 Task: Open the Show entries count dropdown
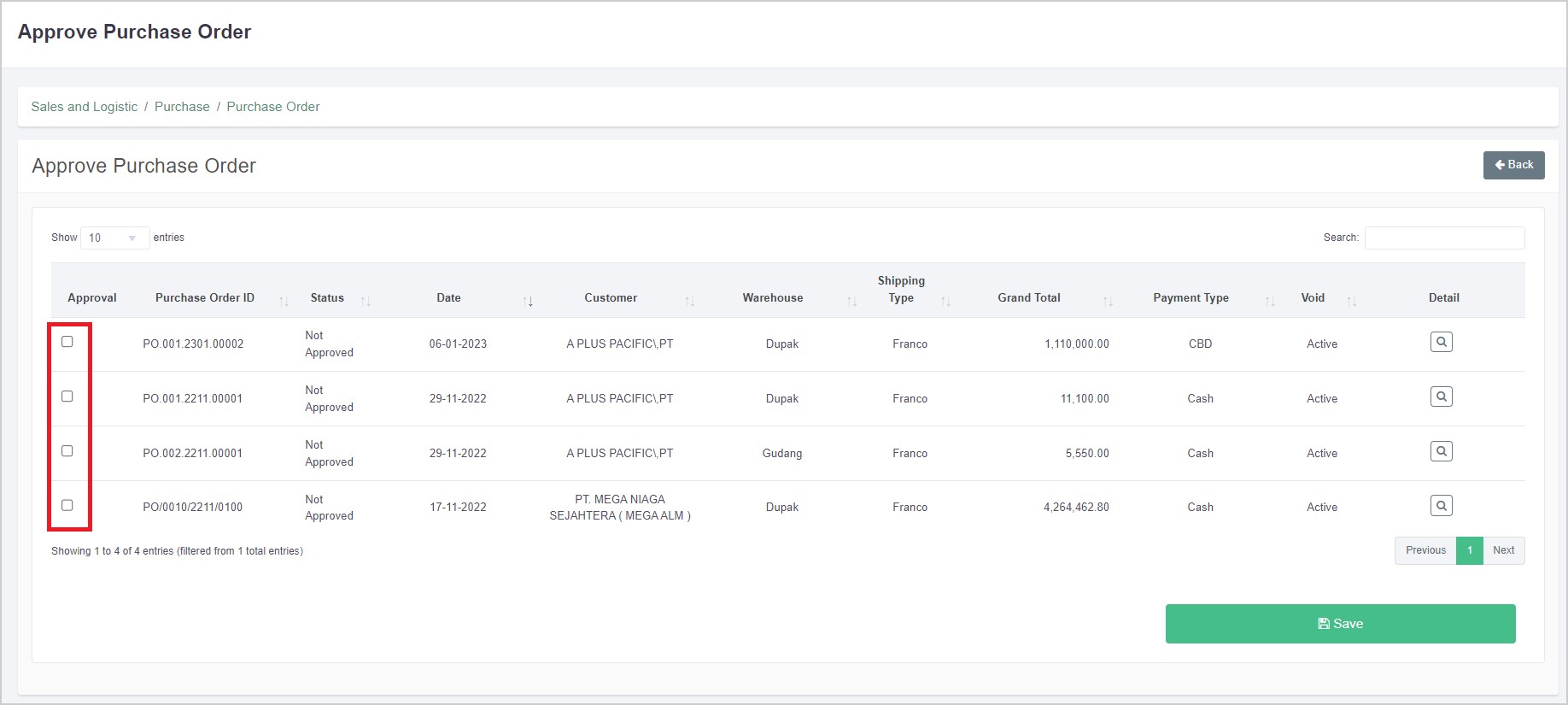tap(114, 238)
